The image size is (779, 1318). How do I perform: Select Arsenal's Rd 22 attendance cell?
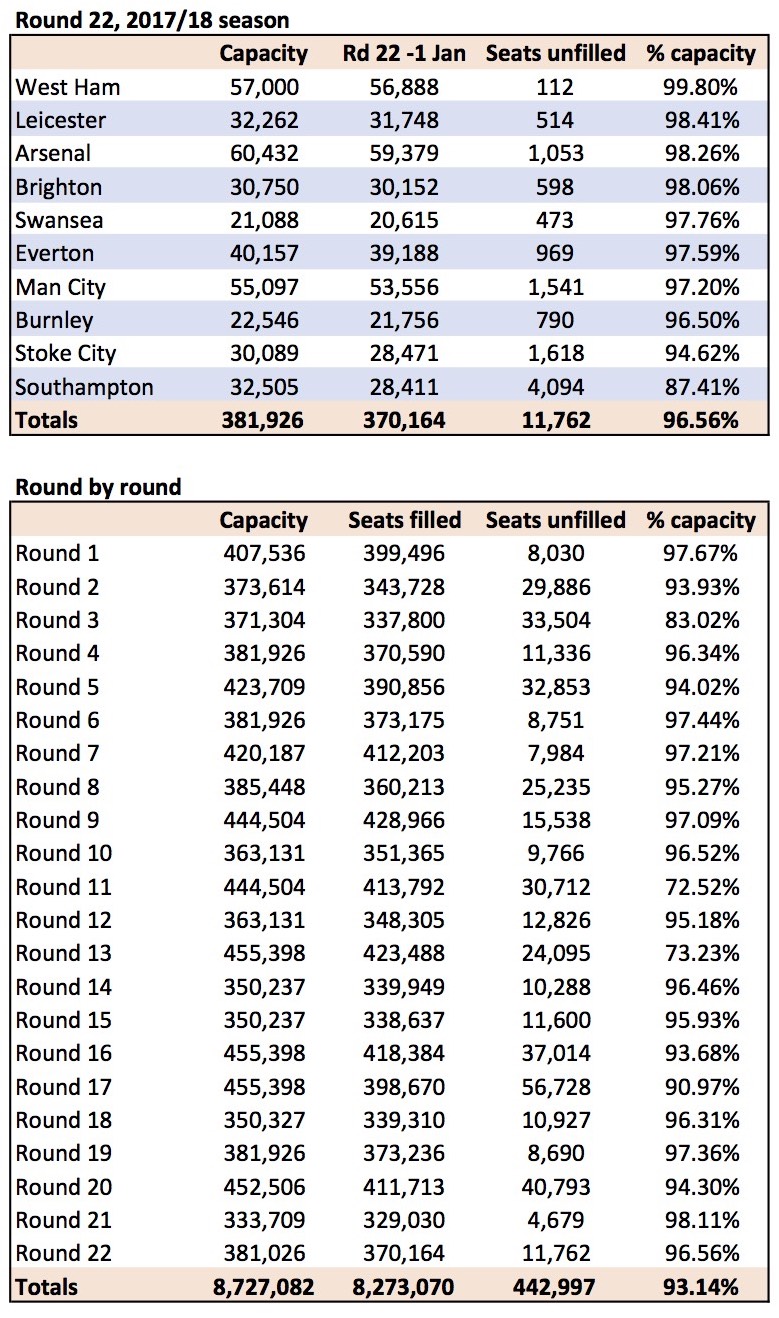(x=404, y=153)
